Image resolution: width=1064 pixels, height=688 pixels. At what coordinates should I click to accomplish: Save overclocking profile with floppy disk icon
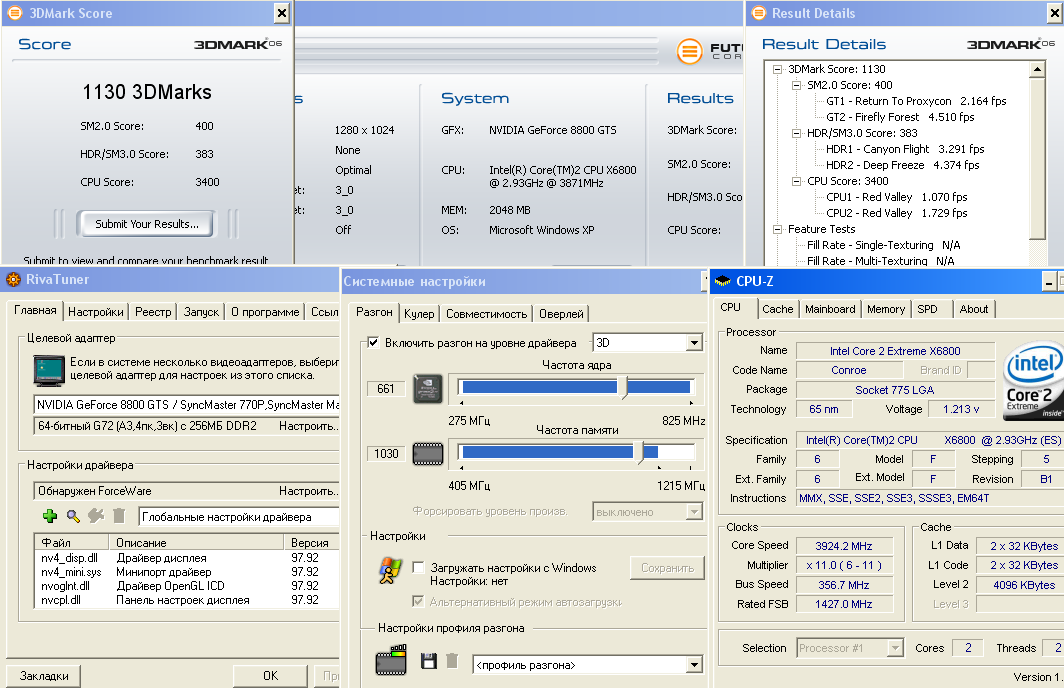[428, 660]
